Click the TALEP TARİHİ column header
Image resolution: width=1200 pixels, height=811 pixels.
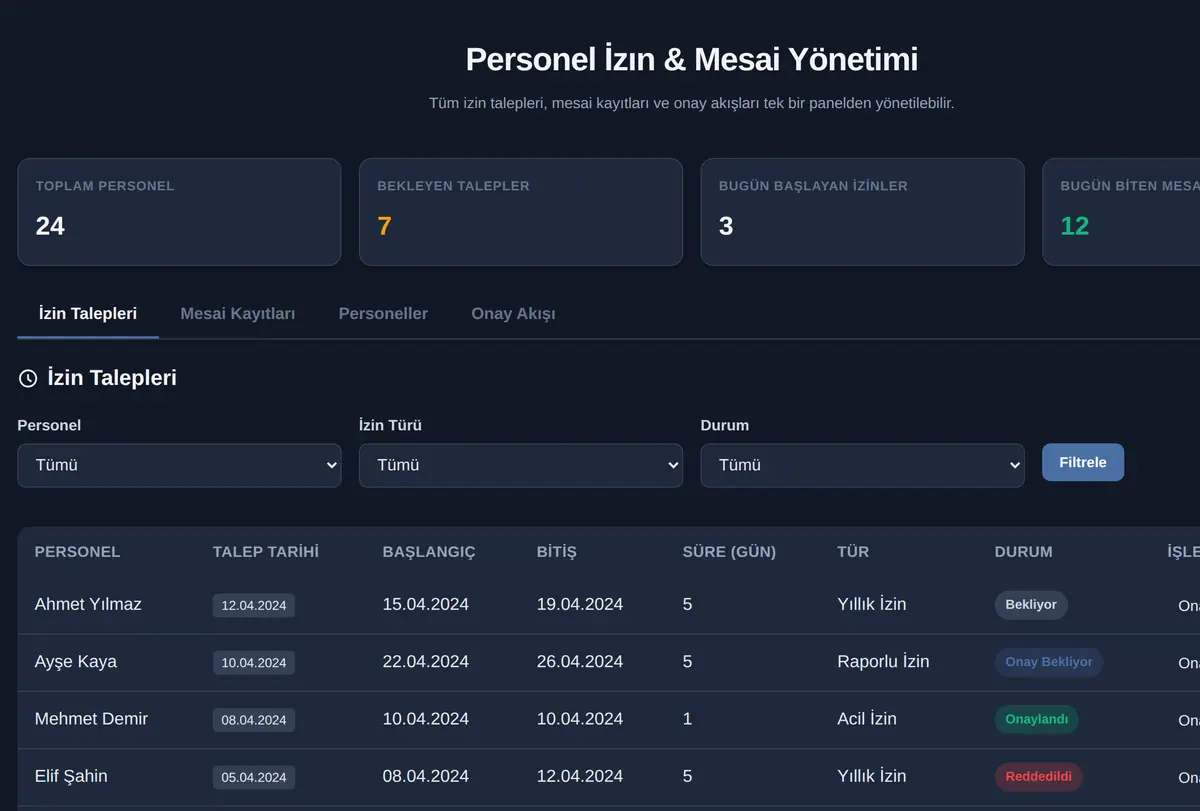[x=266, y=552]
